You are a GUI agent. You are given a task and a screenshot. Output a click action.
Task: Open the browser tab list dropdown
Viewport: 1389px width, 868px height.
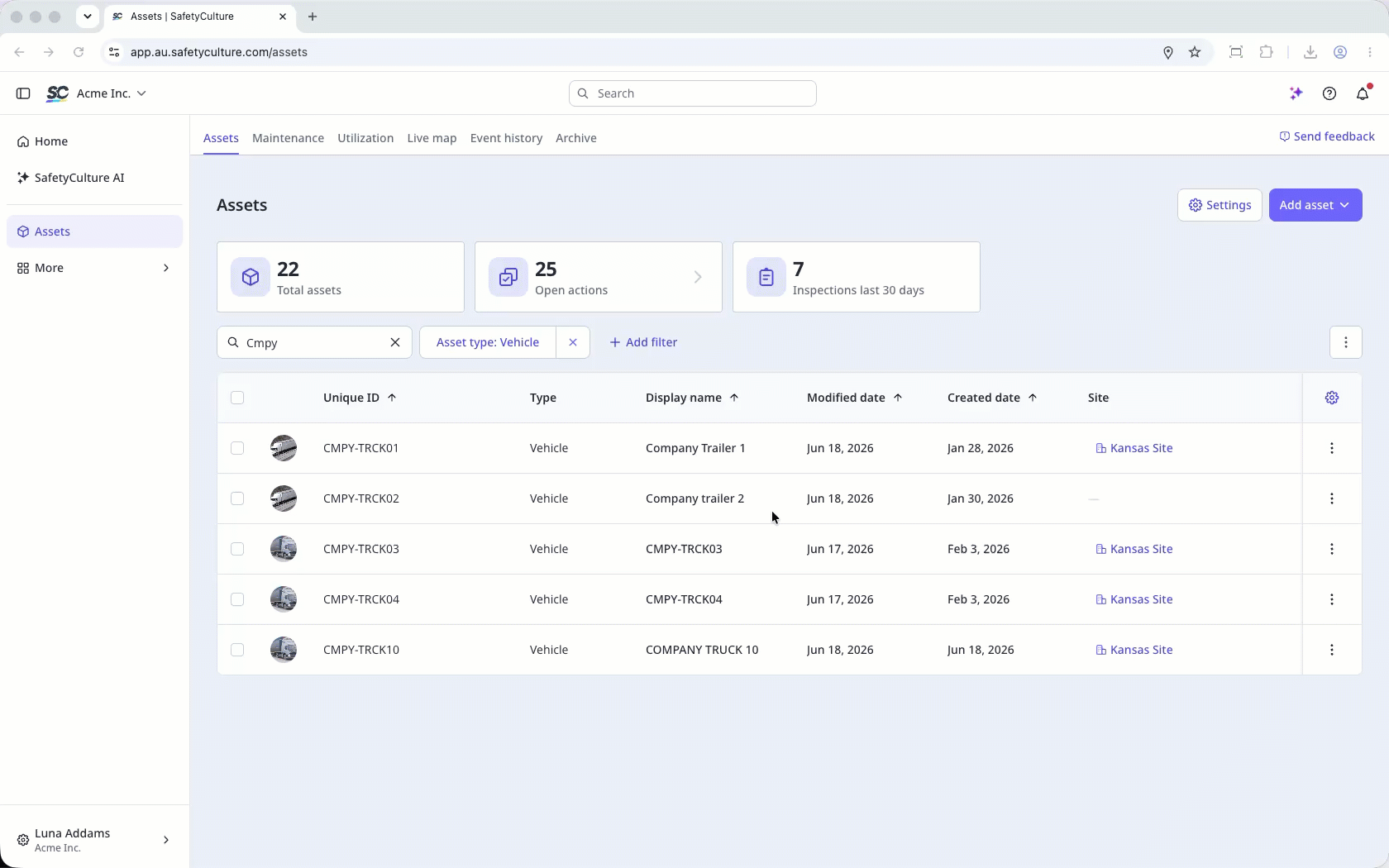[x=87, y=17]
